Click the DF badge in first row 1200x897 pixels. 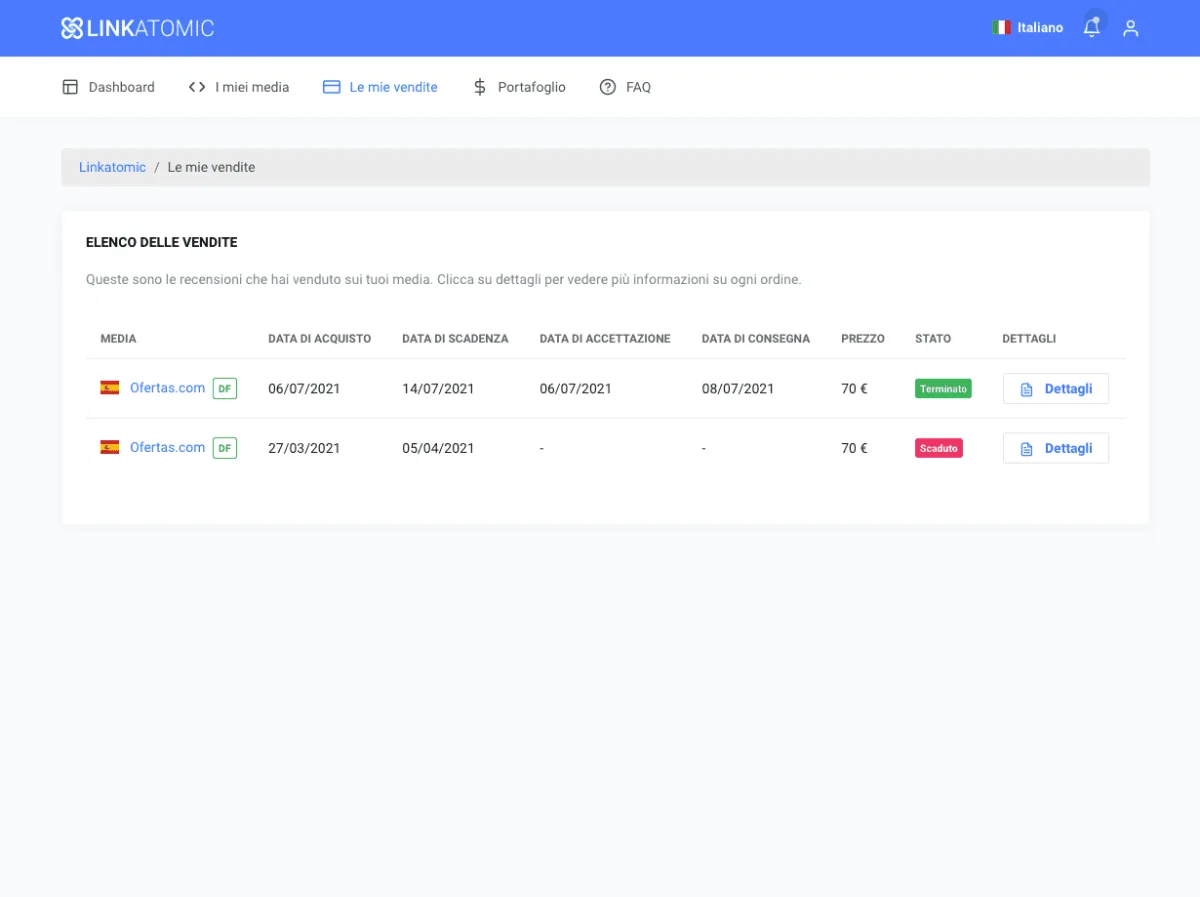click(225, 388)
